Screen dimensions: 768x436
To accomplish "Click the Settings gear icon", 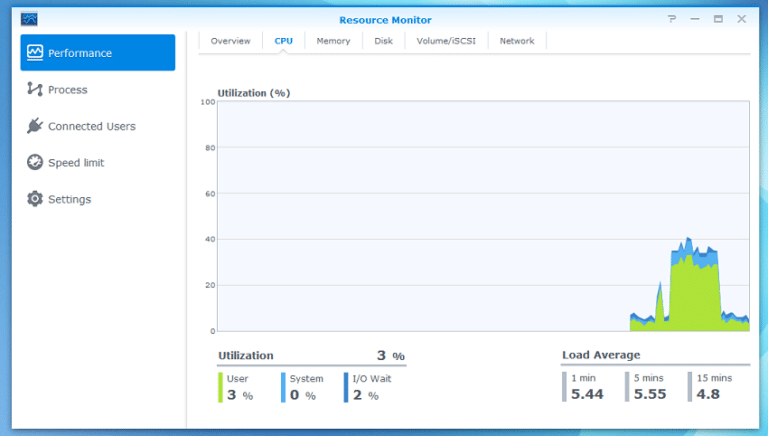I will coord(35,199).
